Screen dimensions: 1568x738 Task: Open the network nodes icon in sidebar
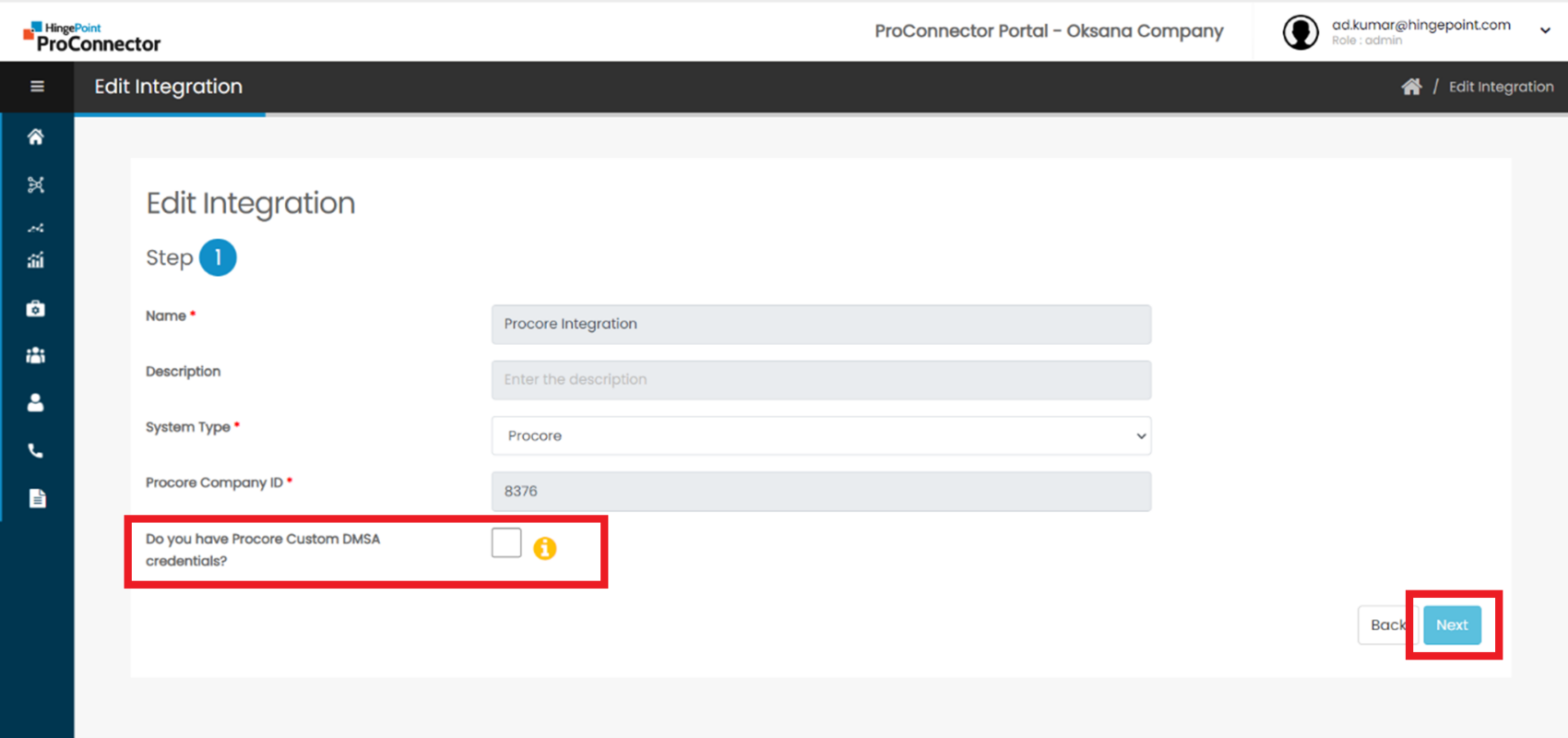coord(36,184)
